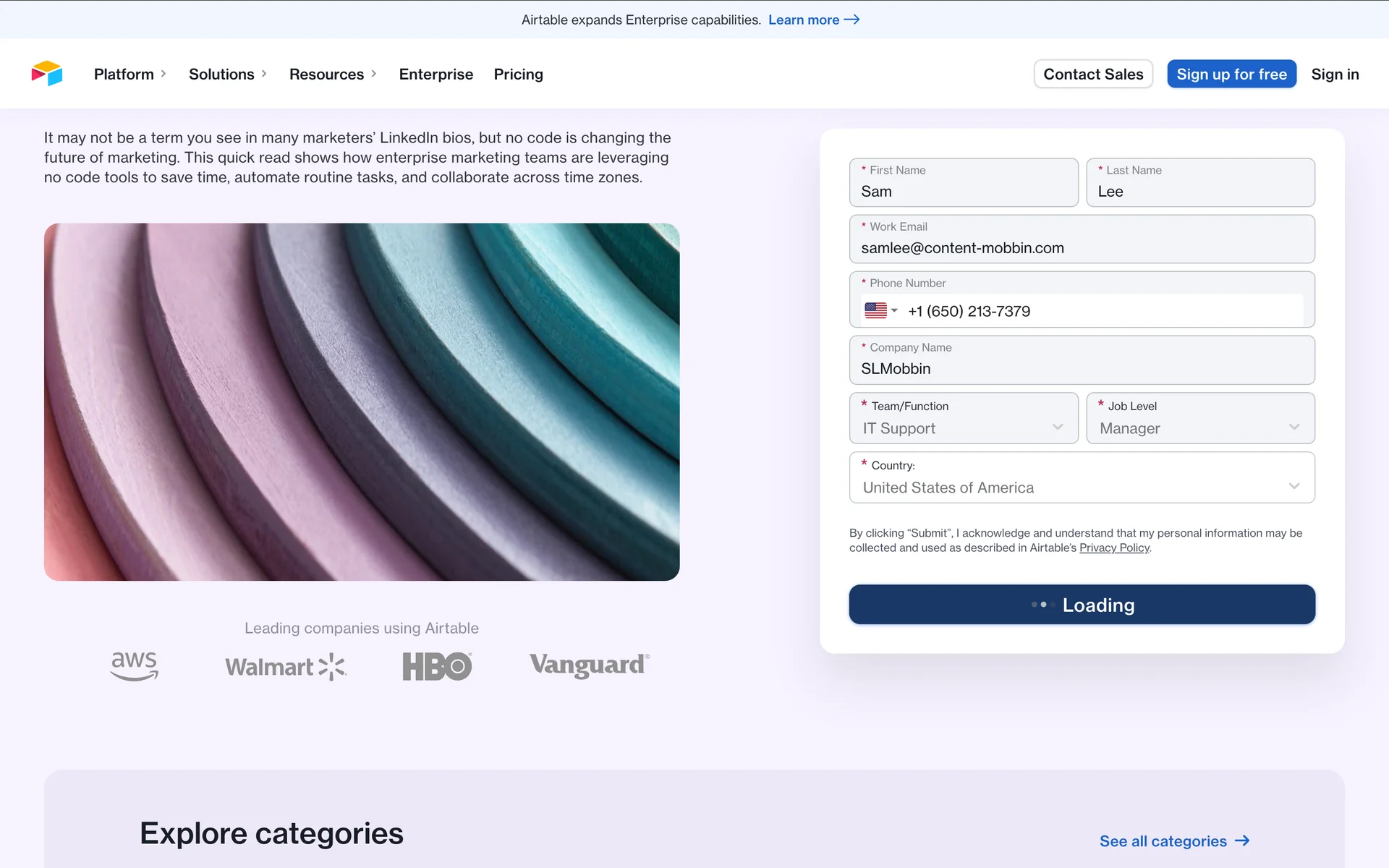The width and height of the screenshot is (1389, 868).
Task: Click the colorful layered paper image
Action: [362, 401]
